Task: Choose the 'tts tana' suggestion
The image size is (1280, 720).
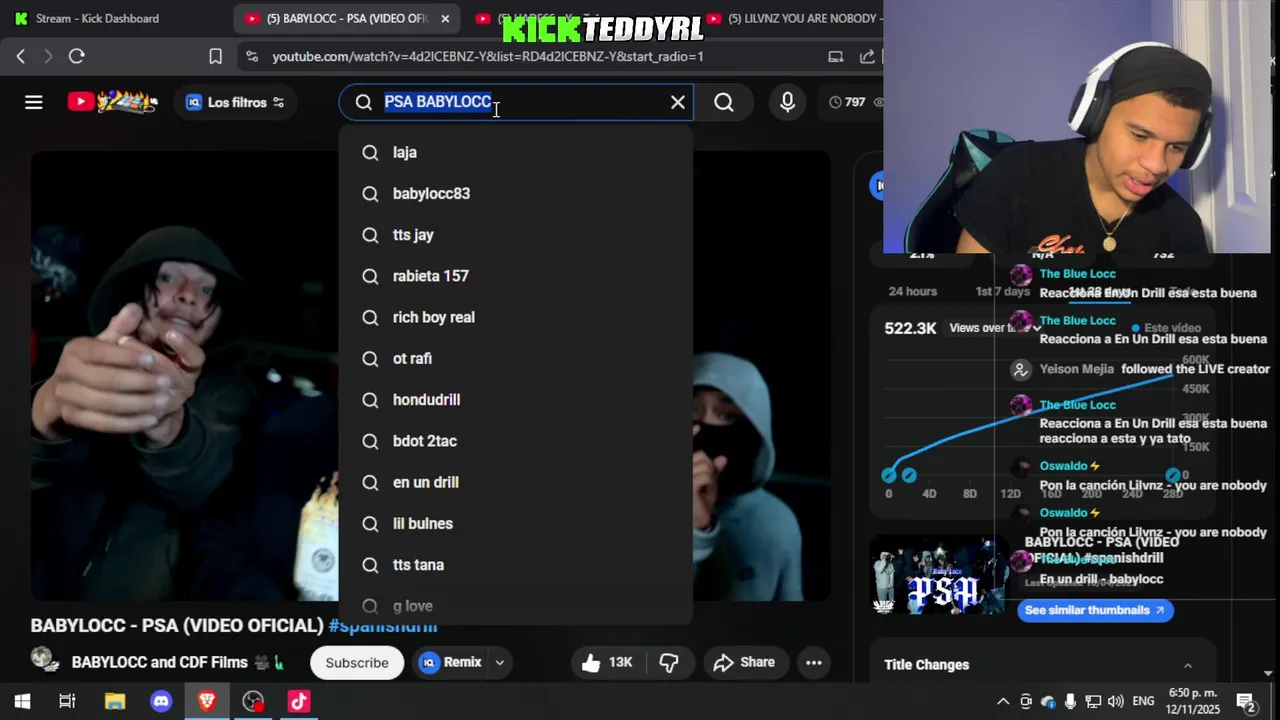Action: (x=516, y=565)
